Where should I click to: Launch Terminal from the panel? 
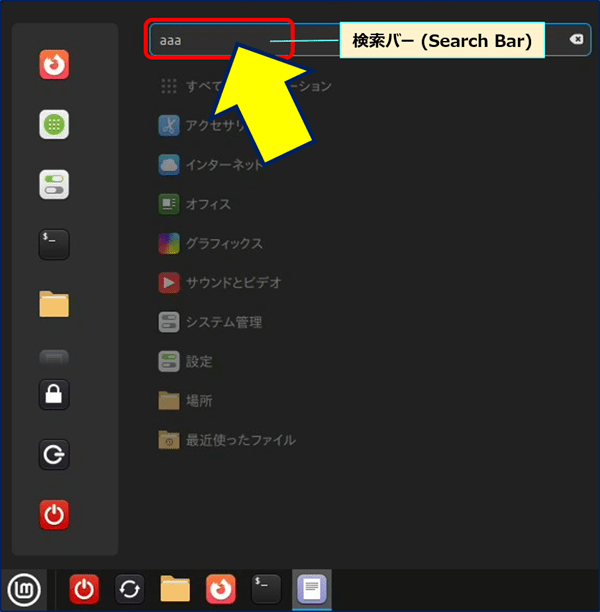click(266, 589)
